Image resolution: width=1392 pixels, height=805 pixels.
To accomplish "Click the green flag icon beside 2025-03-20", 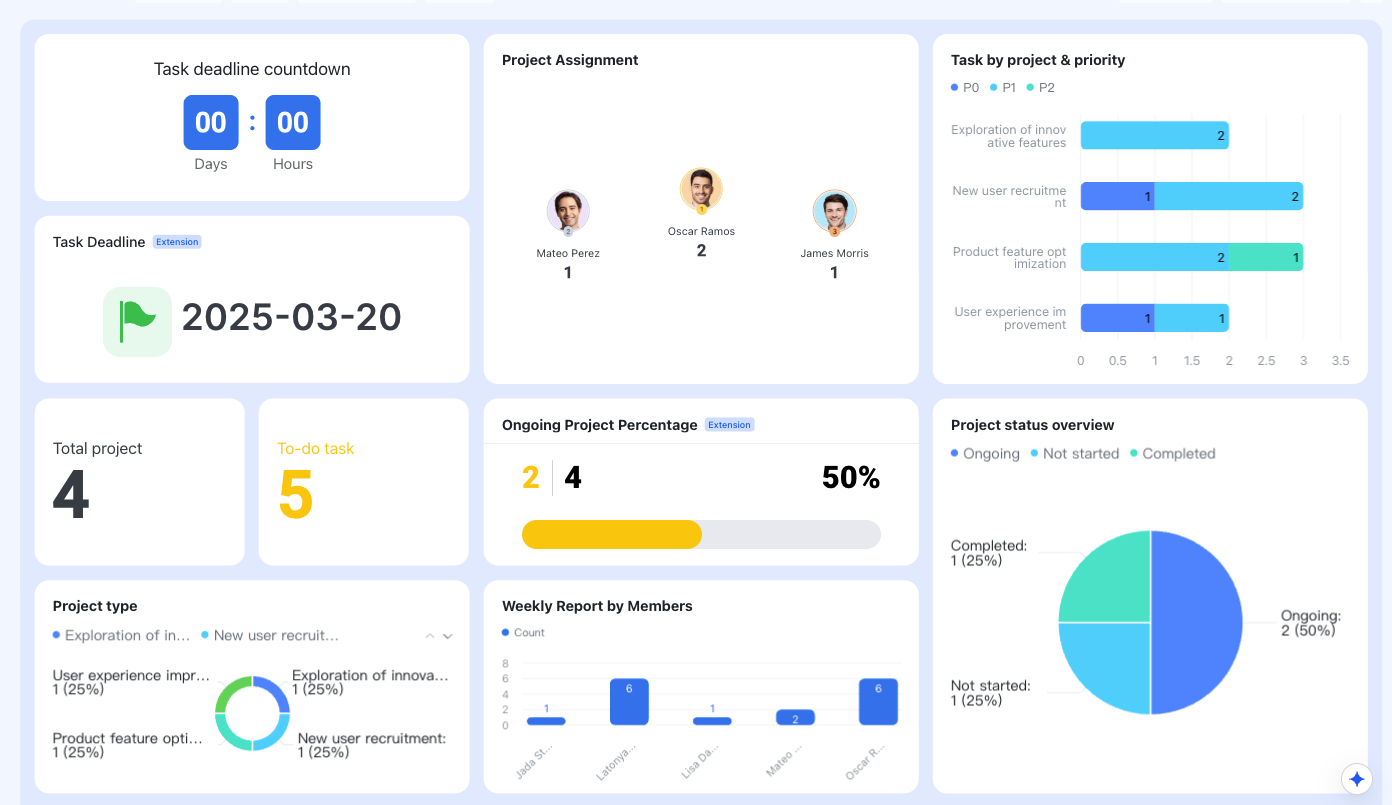I will [x=137, y=322].
